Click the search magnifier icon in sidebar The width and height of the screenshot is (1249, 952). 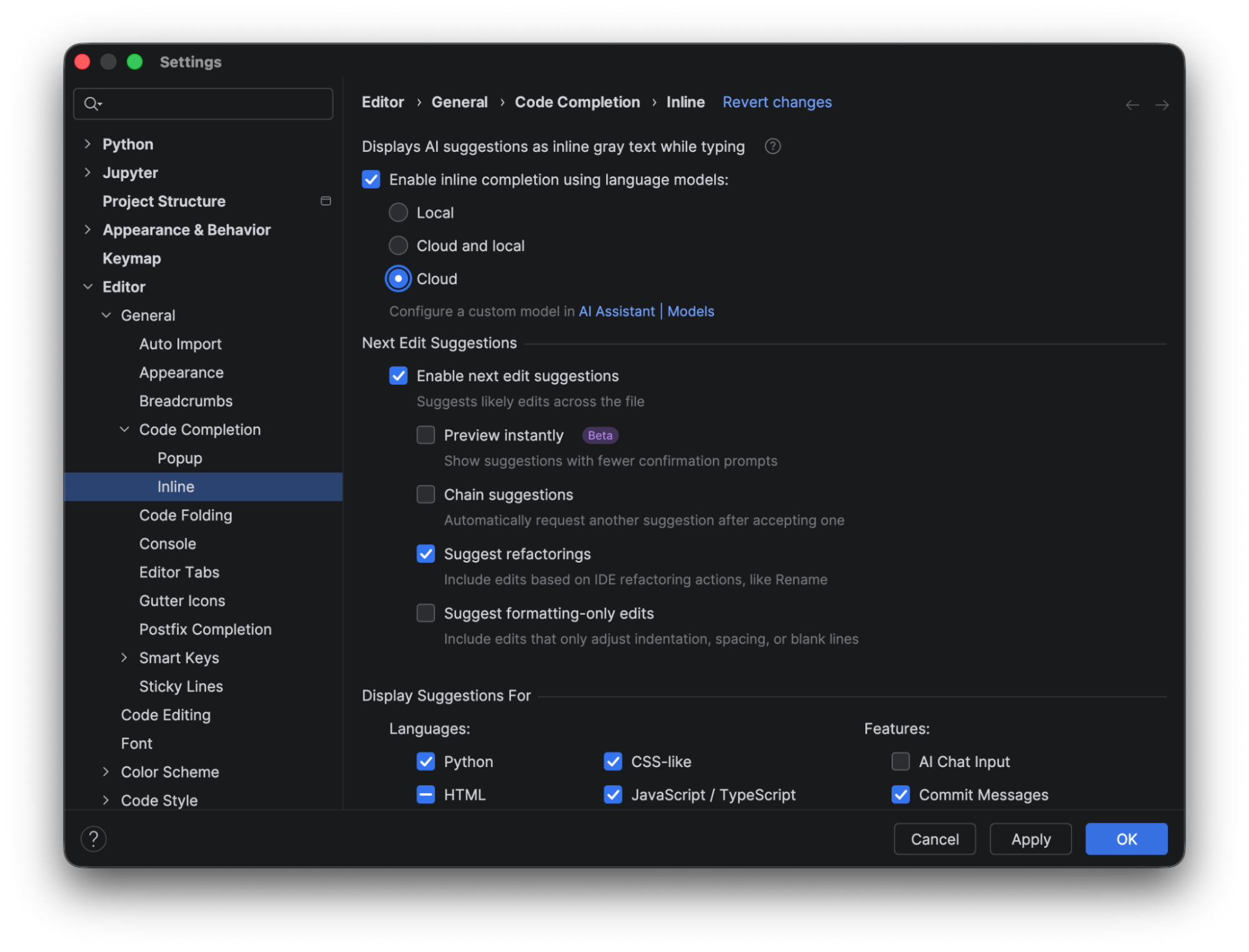pos(92,104)
